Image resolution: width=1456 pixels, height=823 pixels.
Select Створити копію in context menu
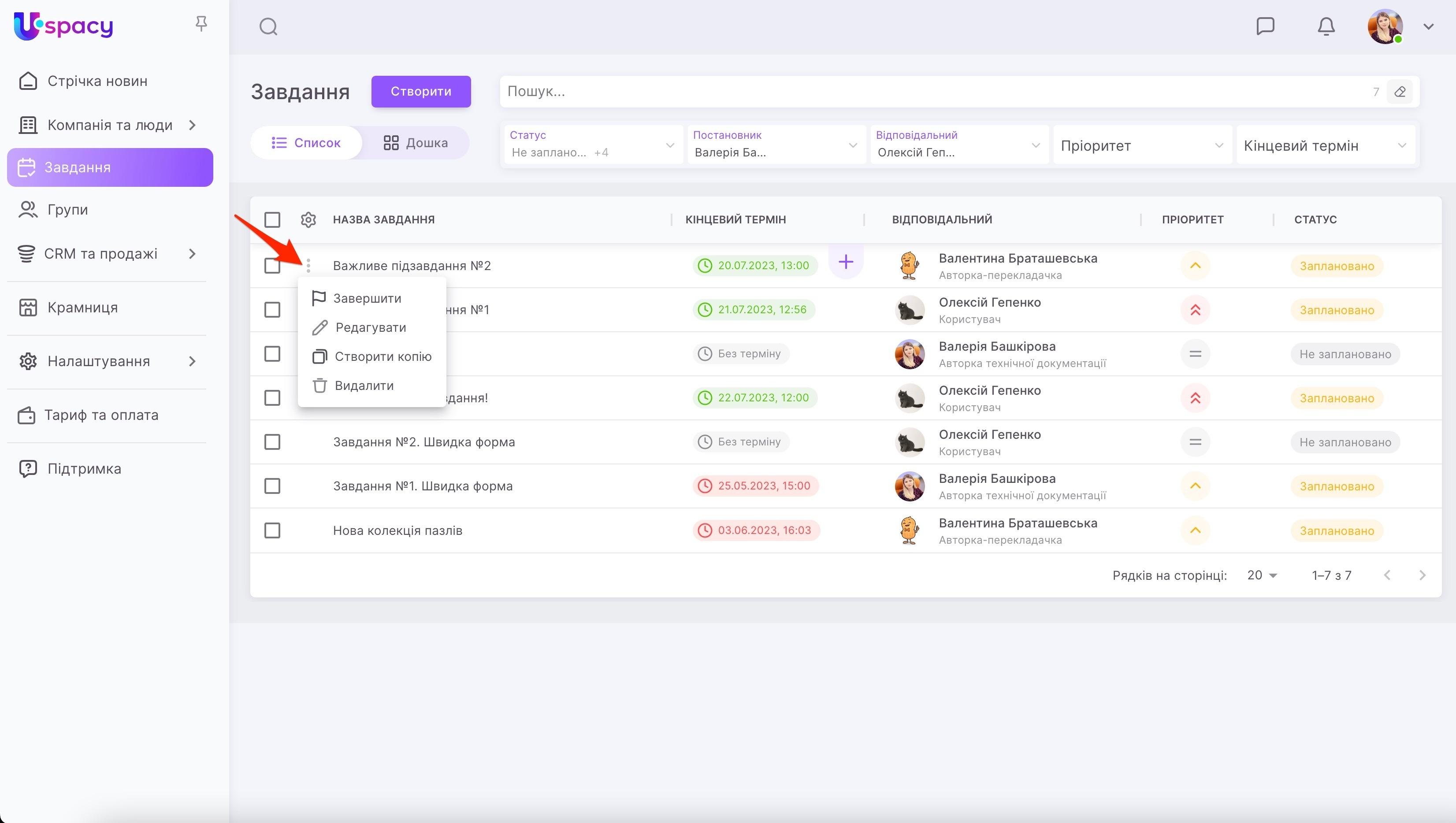click(383, 357)
